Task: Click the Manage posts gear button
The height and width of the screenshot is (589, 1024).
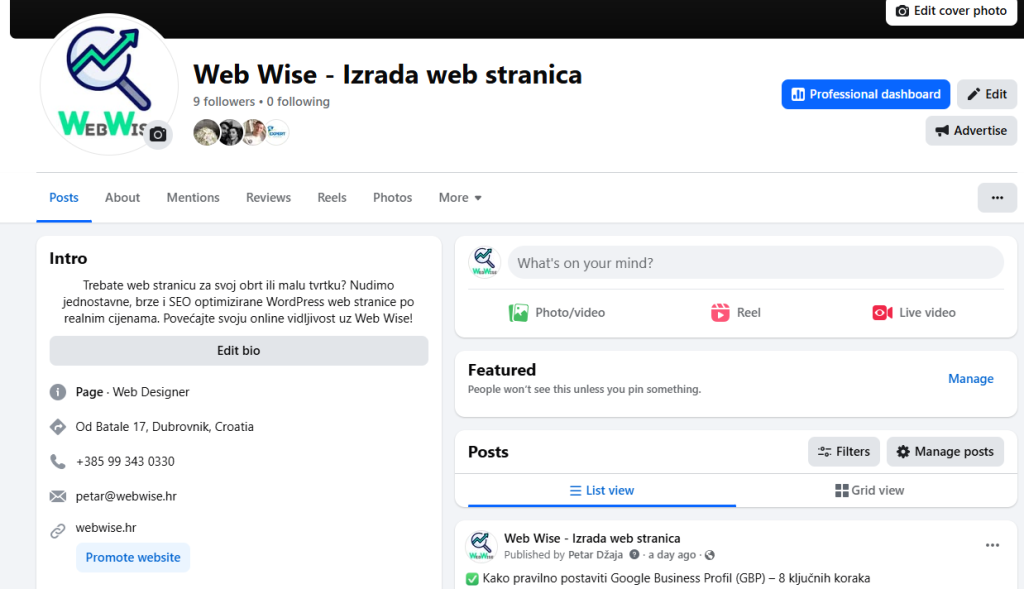Action: pos(945,452)
